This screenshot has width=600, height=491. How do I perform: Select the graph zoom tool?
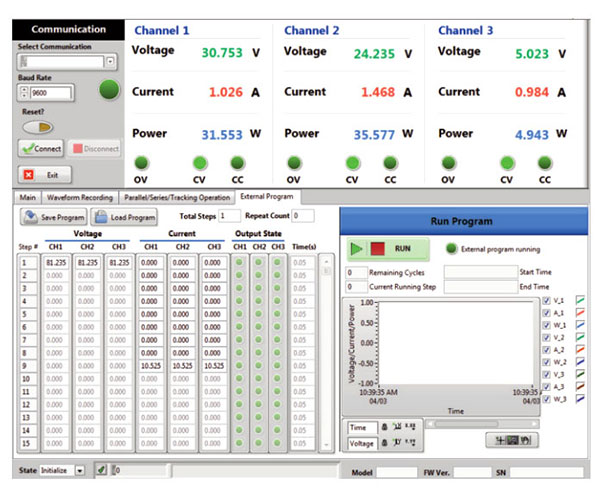pos(513,440)
